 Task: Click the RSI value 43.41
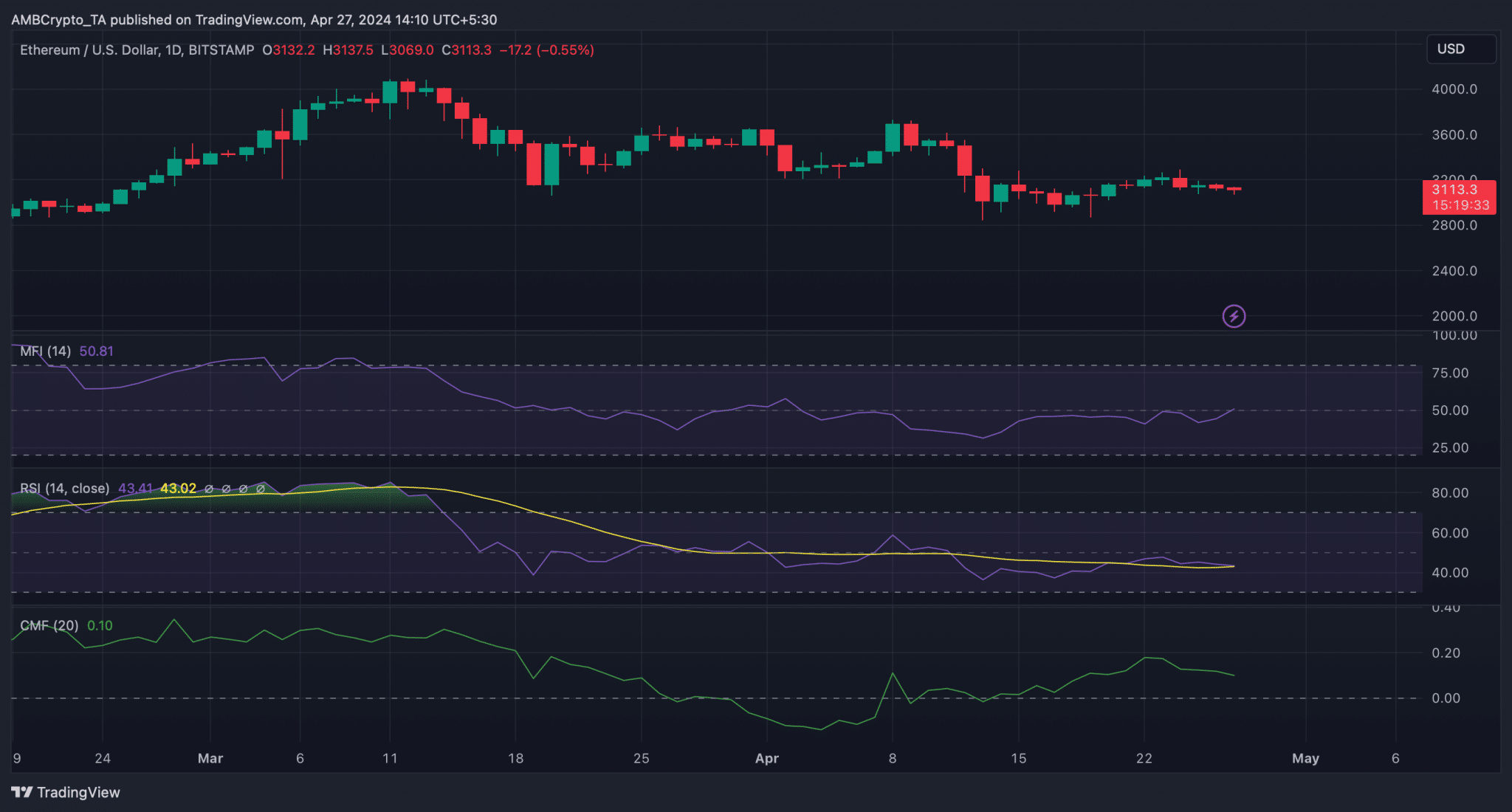click(x=136, y=489)
